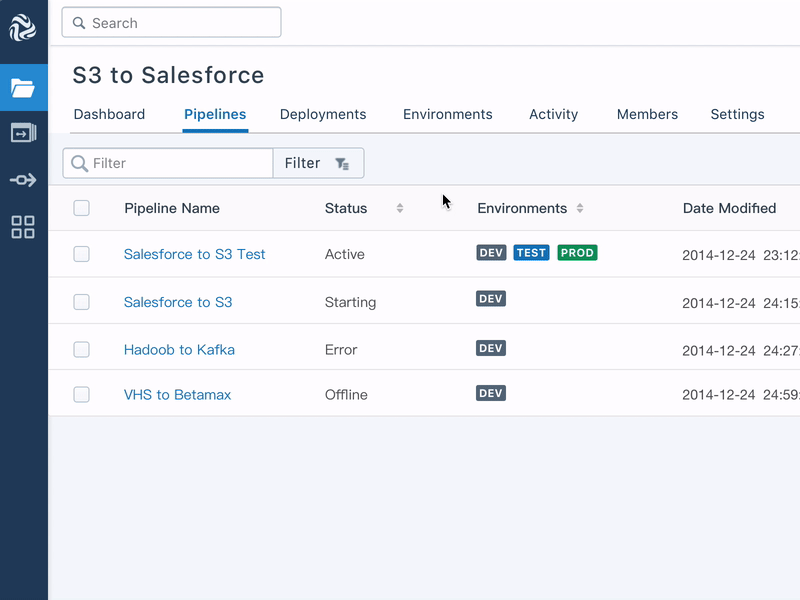This screenshot has height=600, width=800.
Task: Open the Settings tab
Action: coord(737,114)
